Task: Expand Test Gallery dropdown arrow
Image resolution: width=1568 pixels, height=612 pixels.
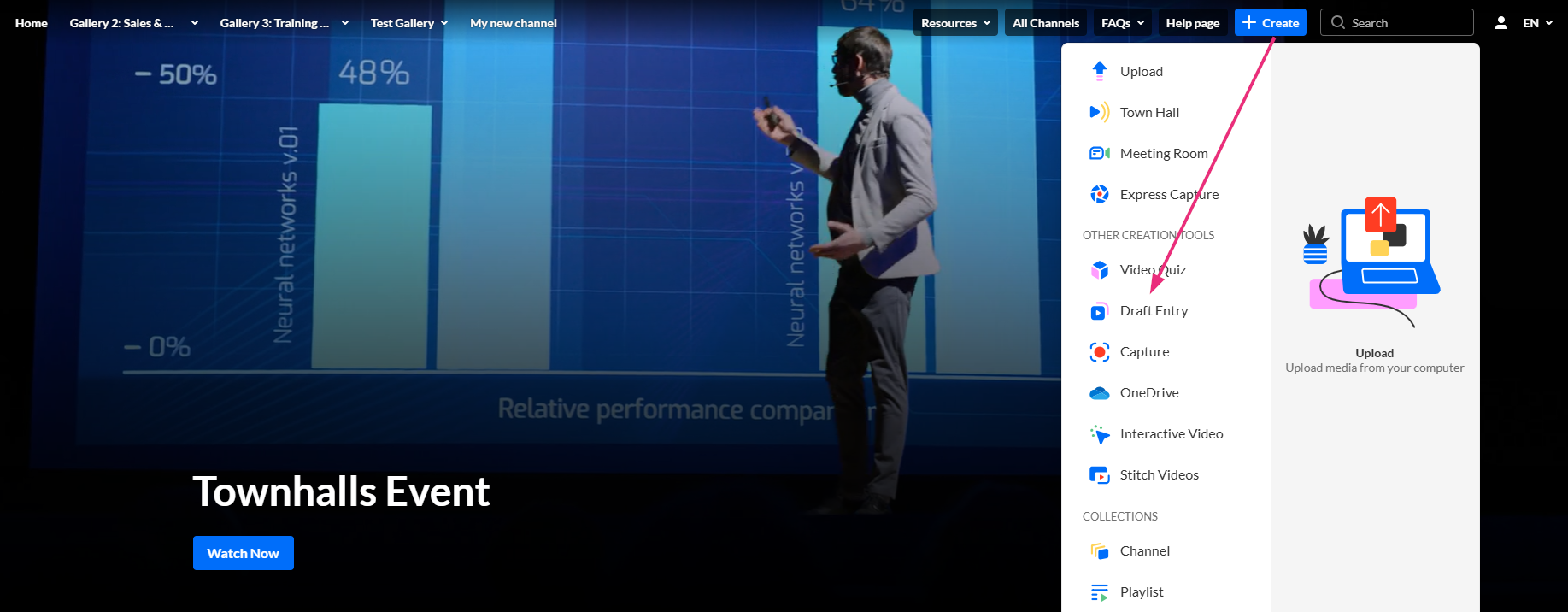Action: pyautogui.click(x=444, y=23)
